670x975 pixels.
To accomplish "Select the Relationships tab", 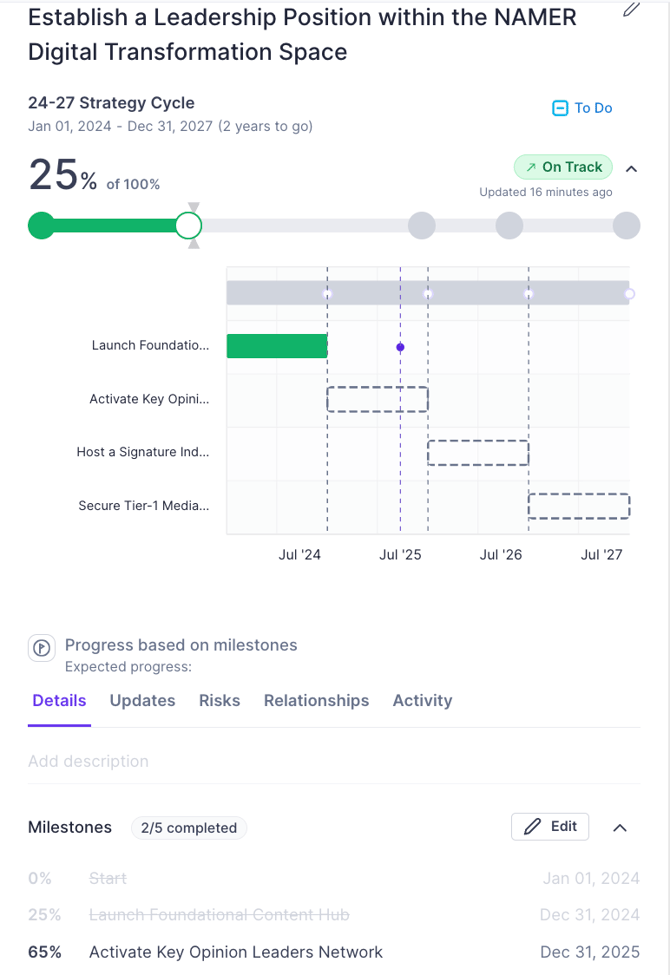I will 316,701.
